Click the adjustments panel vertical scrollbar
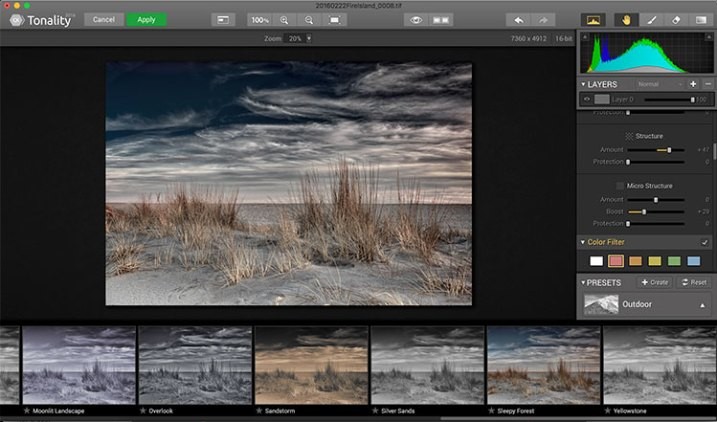The width and height of the screenshot is (717, 422). pyautogui.click(x=714, y=152)
